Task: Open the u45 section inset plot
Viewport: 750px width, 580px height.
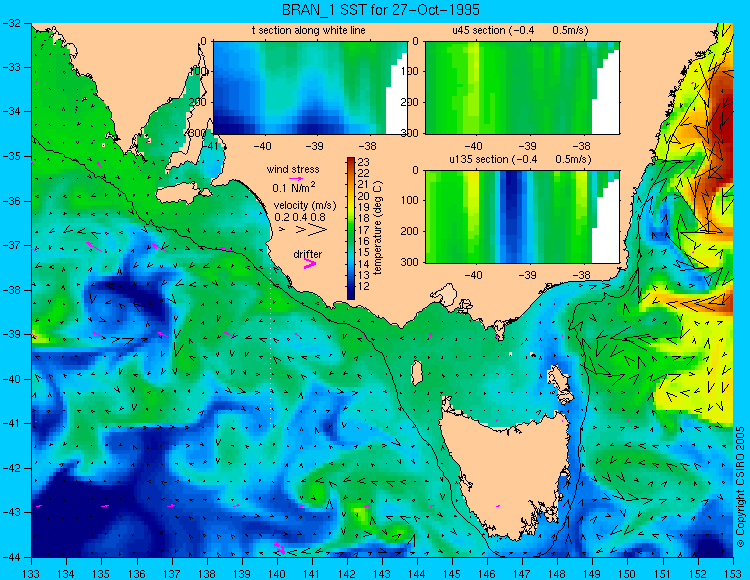Action: (522, 88)
